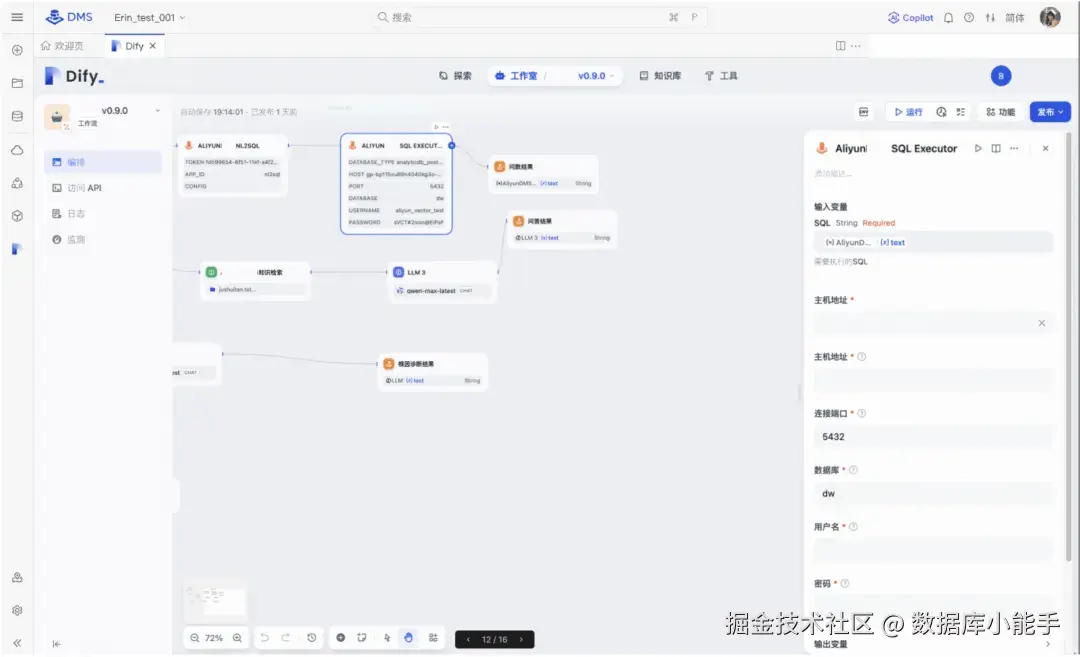The height and width of the screenshot is (657, 1080).
Task: Click the sort settings icon in header
Action: pyautogui.click(x=990, y=17)
